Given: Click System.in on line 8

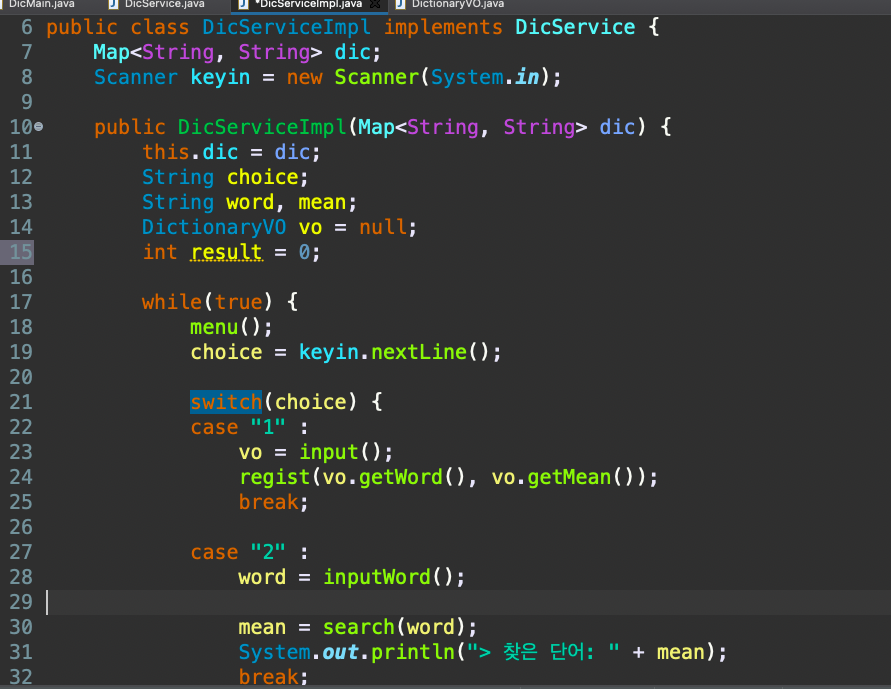Looking at the screenshot, I should point(485,77).
